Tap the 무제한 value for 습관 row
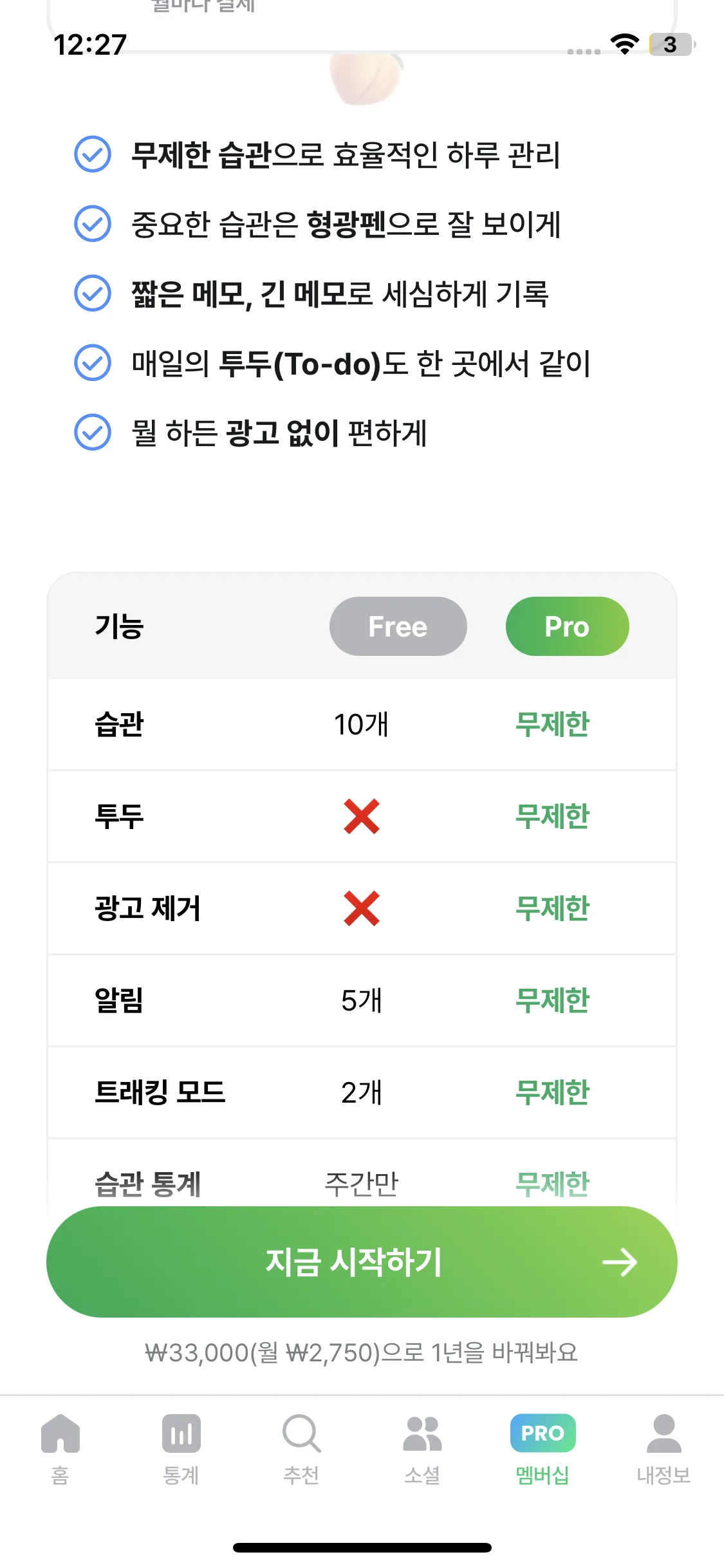Viewport: 724px width, 1568px height. point(552,724)
